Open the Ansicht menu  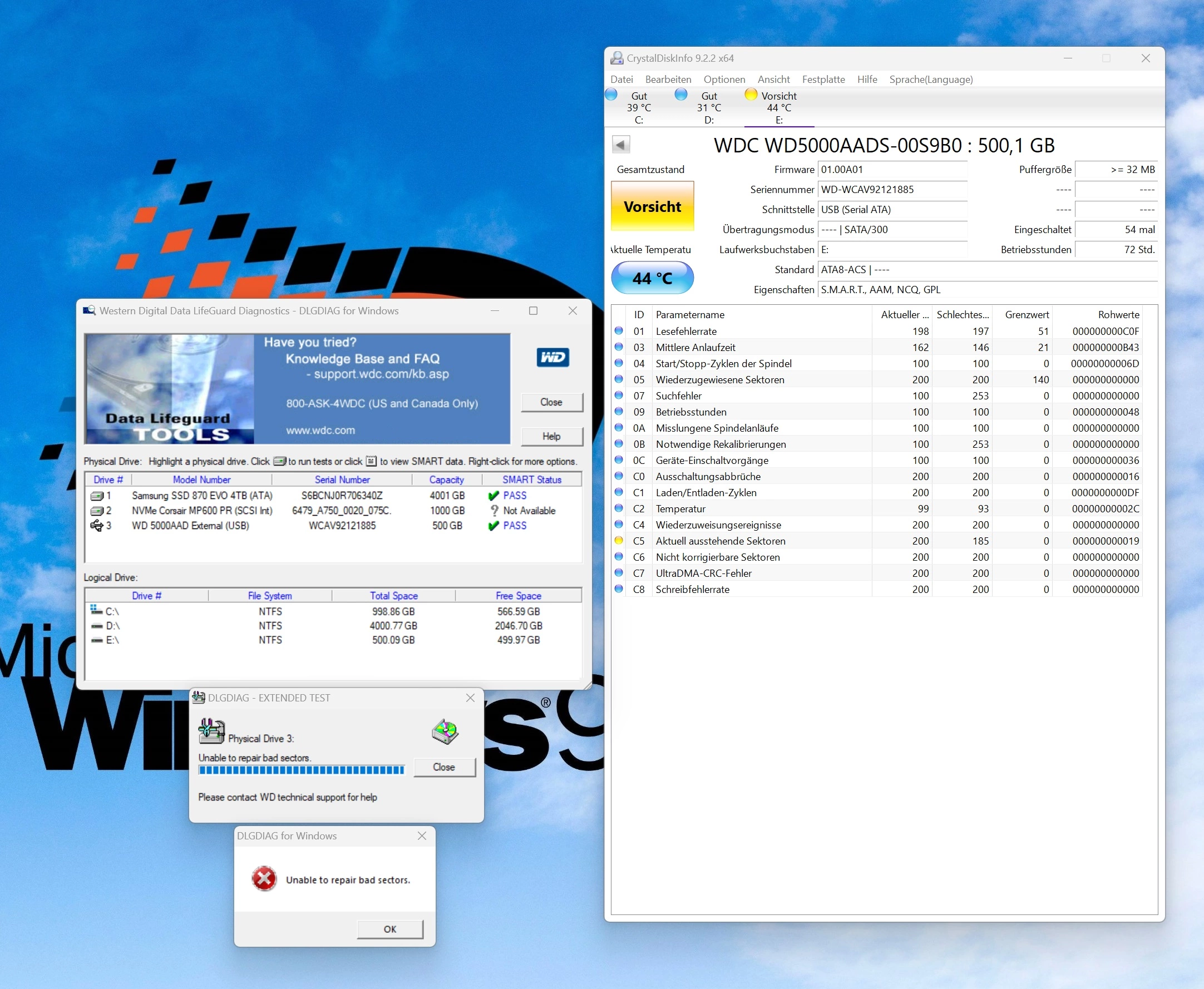(x=773, y=79)
